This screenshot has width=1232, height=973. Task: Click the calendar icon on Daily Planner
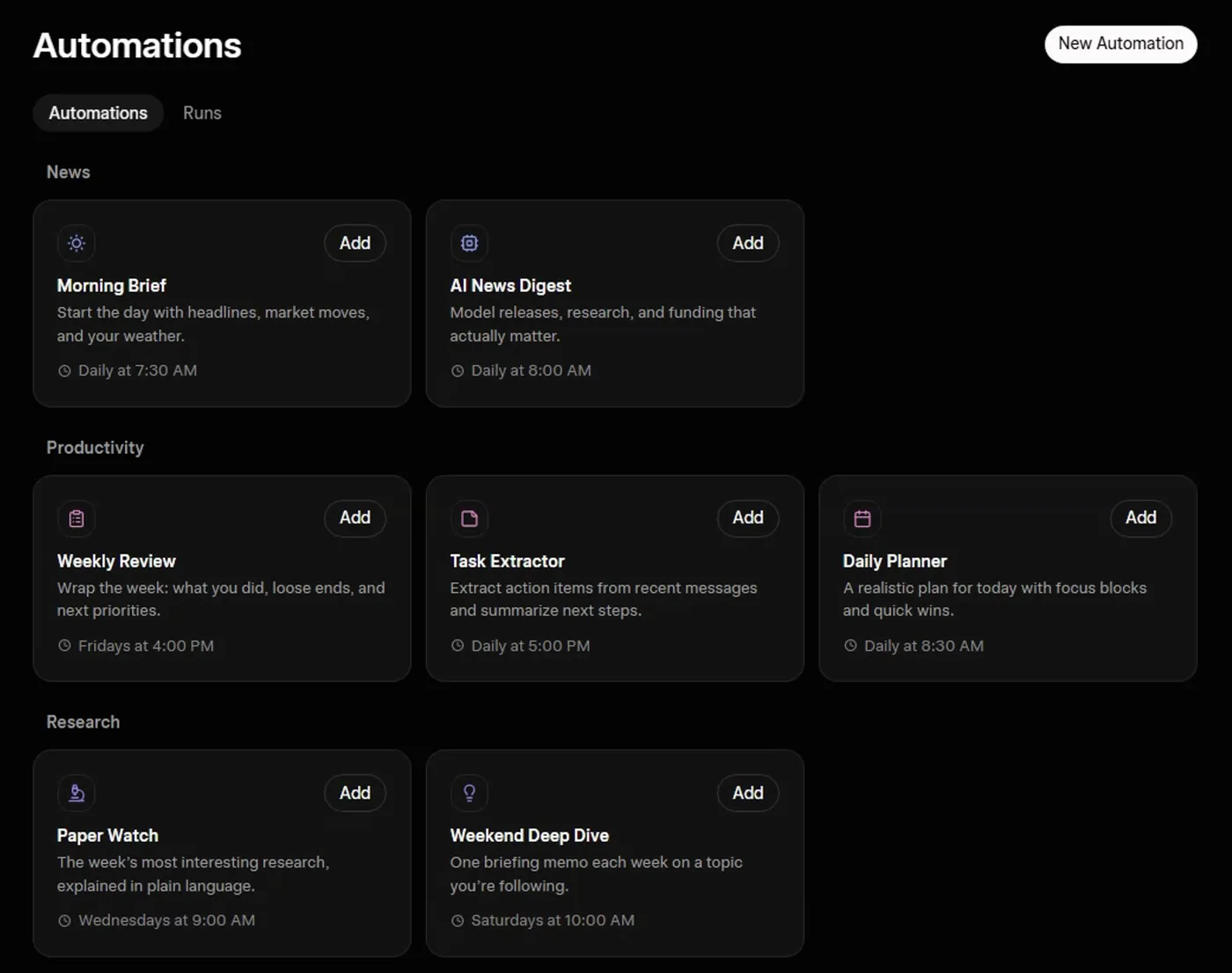862,519
